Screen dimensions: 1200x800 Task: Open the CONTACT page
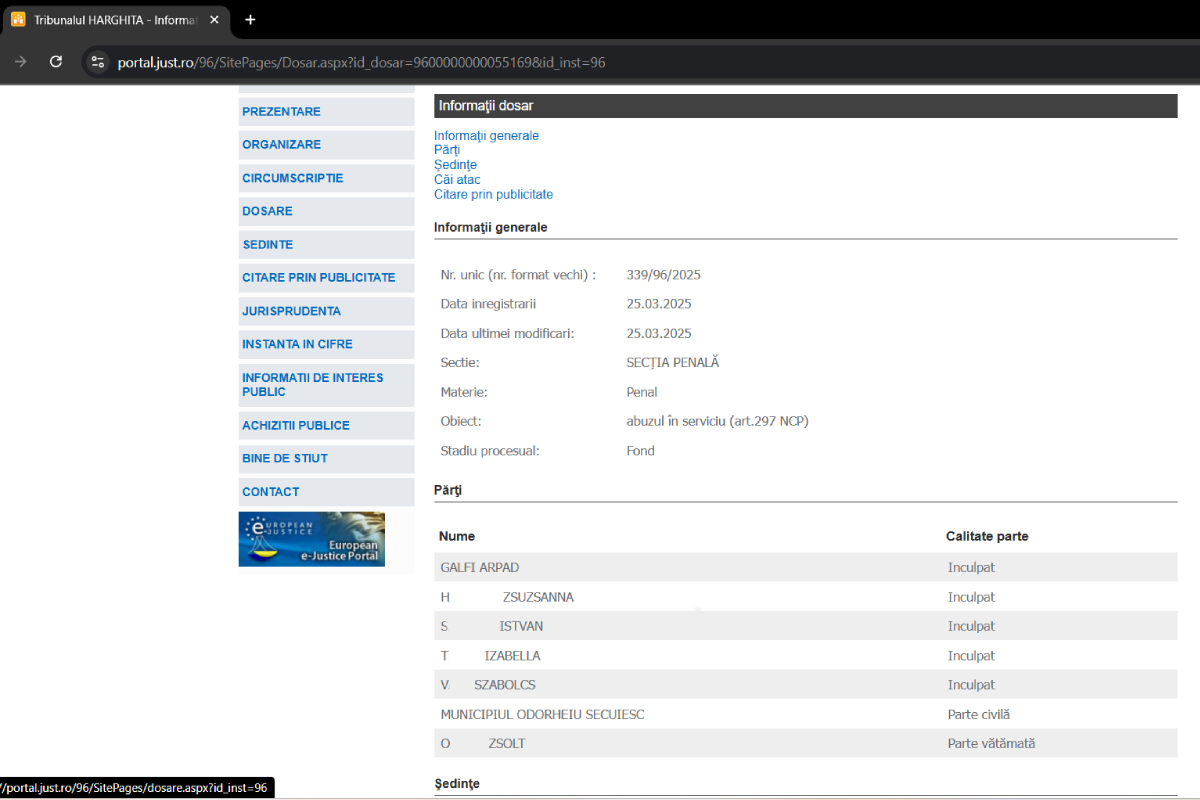pos(270,492)
